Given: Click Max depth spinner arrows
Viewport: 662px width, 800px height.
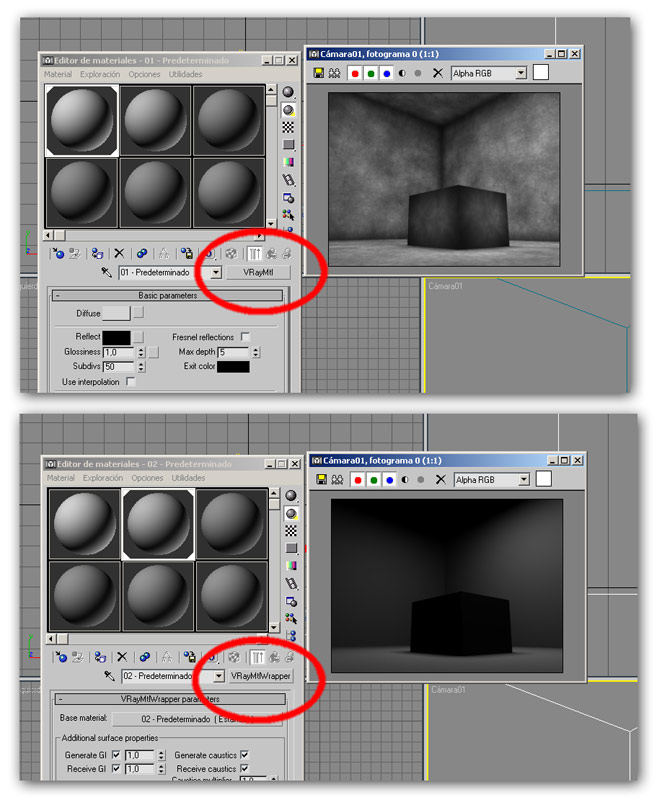Looking at the screenshot, I should 256,352.
